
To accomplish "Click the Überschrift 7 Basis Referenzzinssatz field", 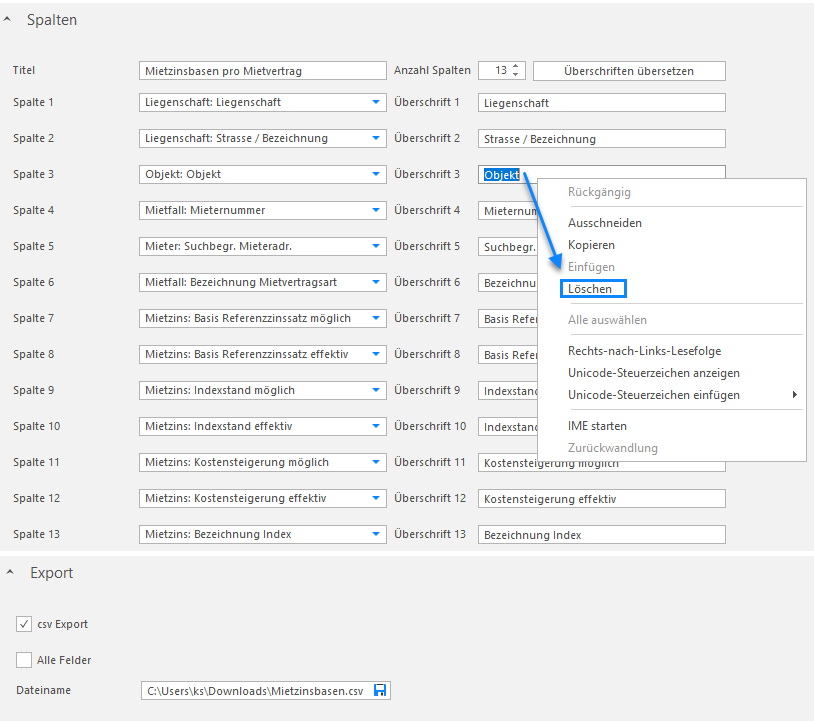I will coord(508,319).
